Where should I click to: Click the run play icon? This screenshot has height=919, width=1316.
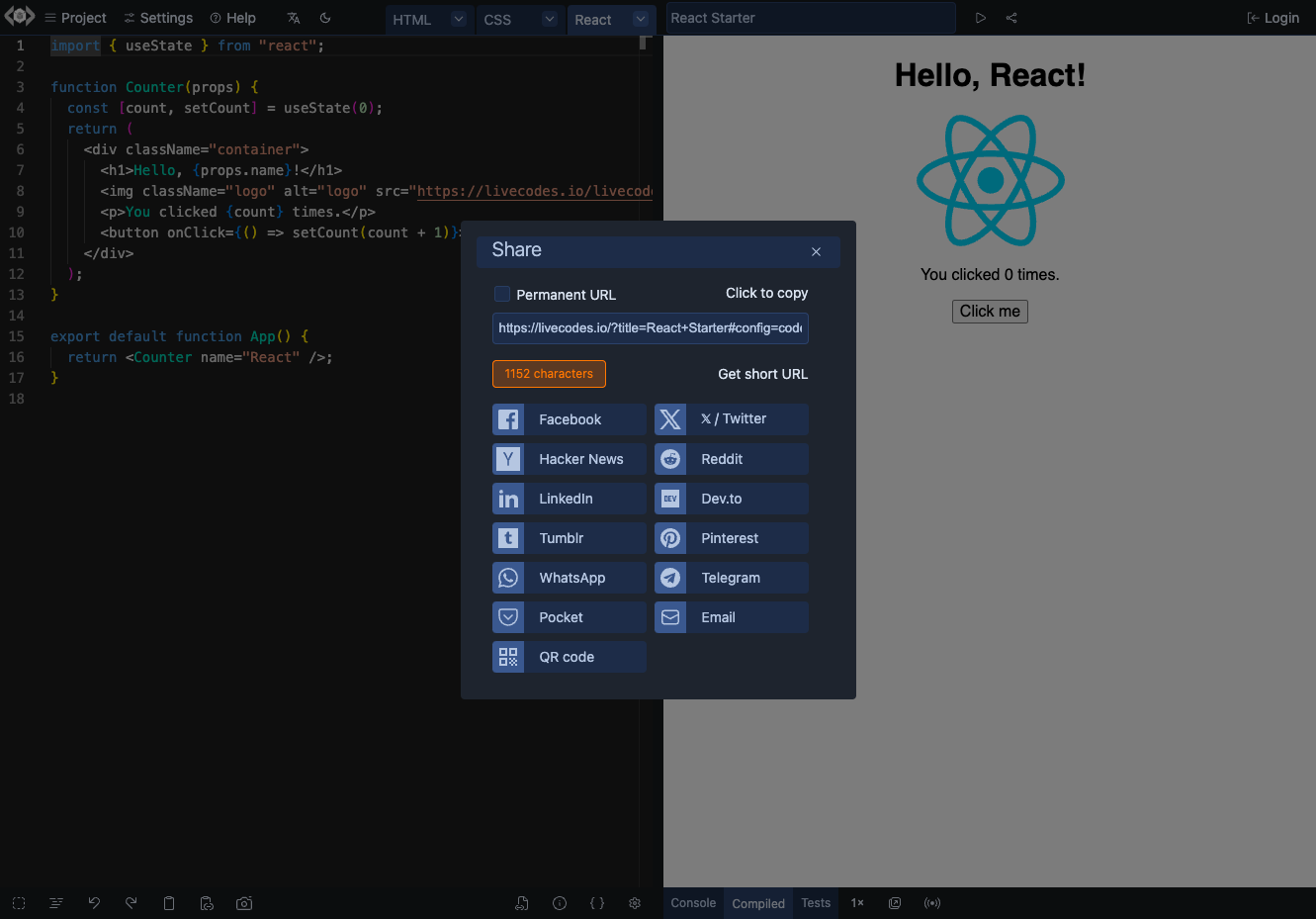[x=980, y=18]
